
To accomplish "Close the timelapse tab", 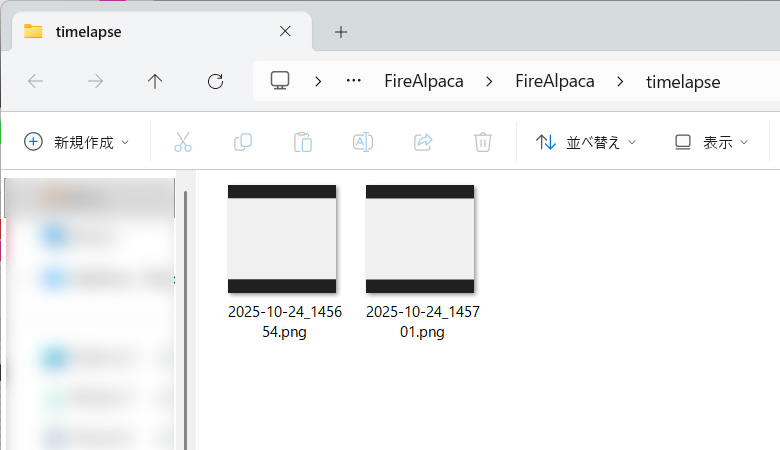I will click(x=285, y=31).
